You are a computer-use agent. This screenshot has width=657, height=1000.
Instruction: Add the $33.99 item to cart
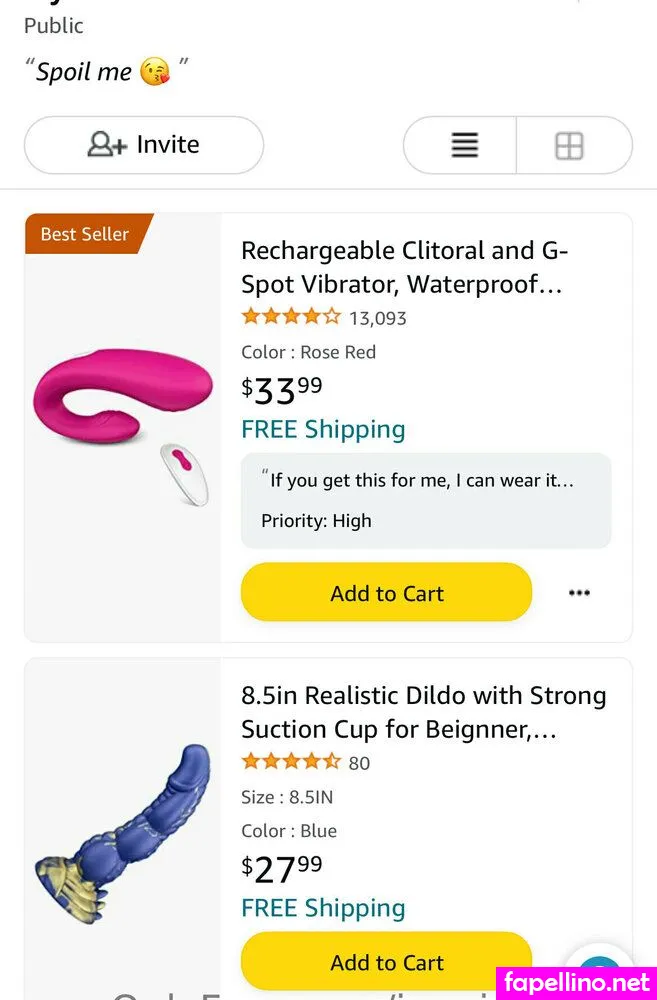coord(386,593)
